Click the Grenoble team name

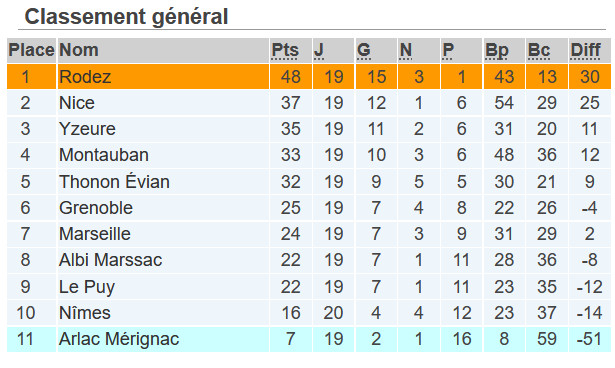(x=96, y=208)
